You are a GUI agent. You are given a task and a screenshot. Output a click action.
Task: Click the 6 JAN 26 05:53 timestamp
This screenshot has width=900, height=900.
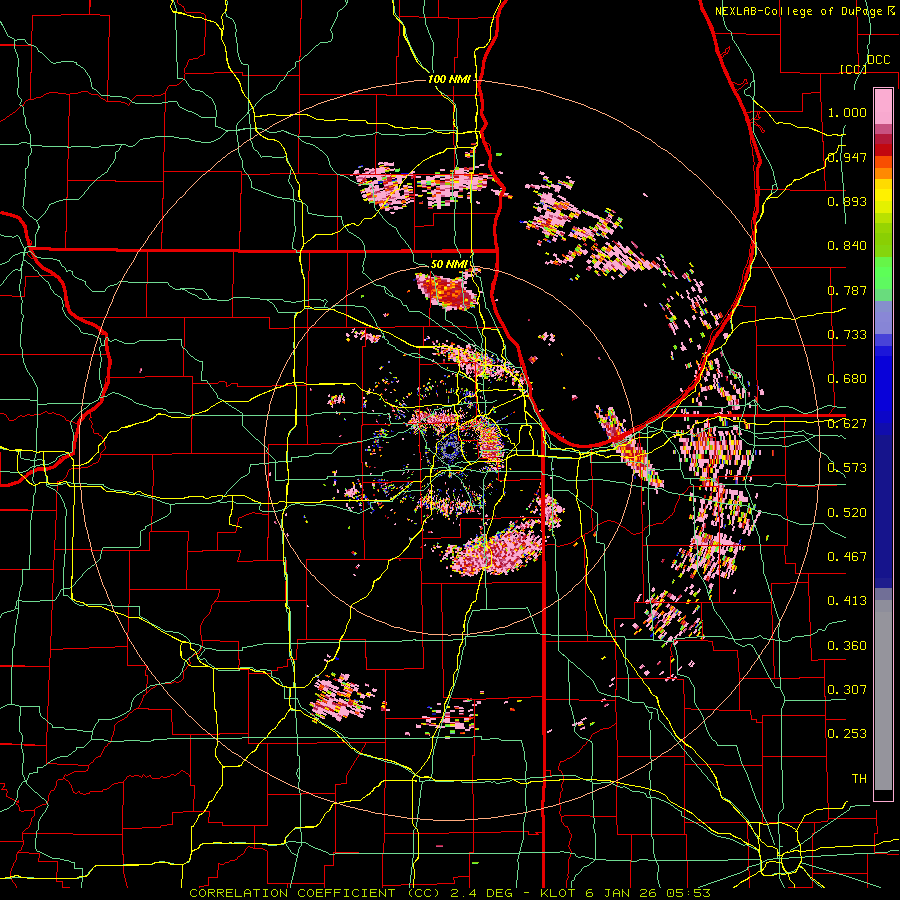pyautogui.click(x=648, y=893)
